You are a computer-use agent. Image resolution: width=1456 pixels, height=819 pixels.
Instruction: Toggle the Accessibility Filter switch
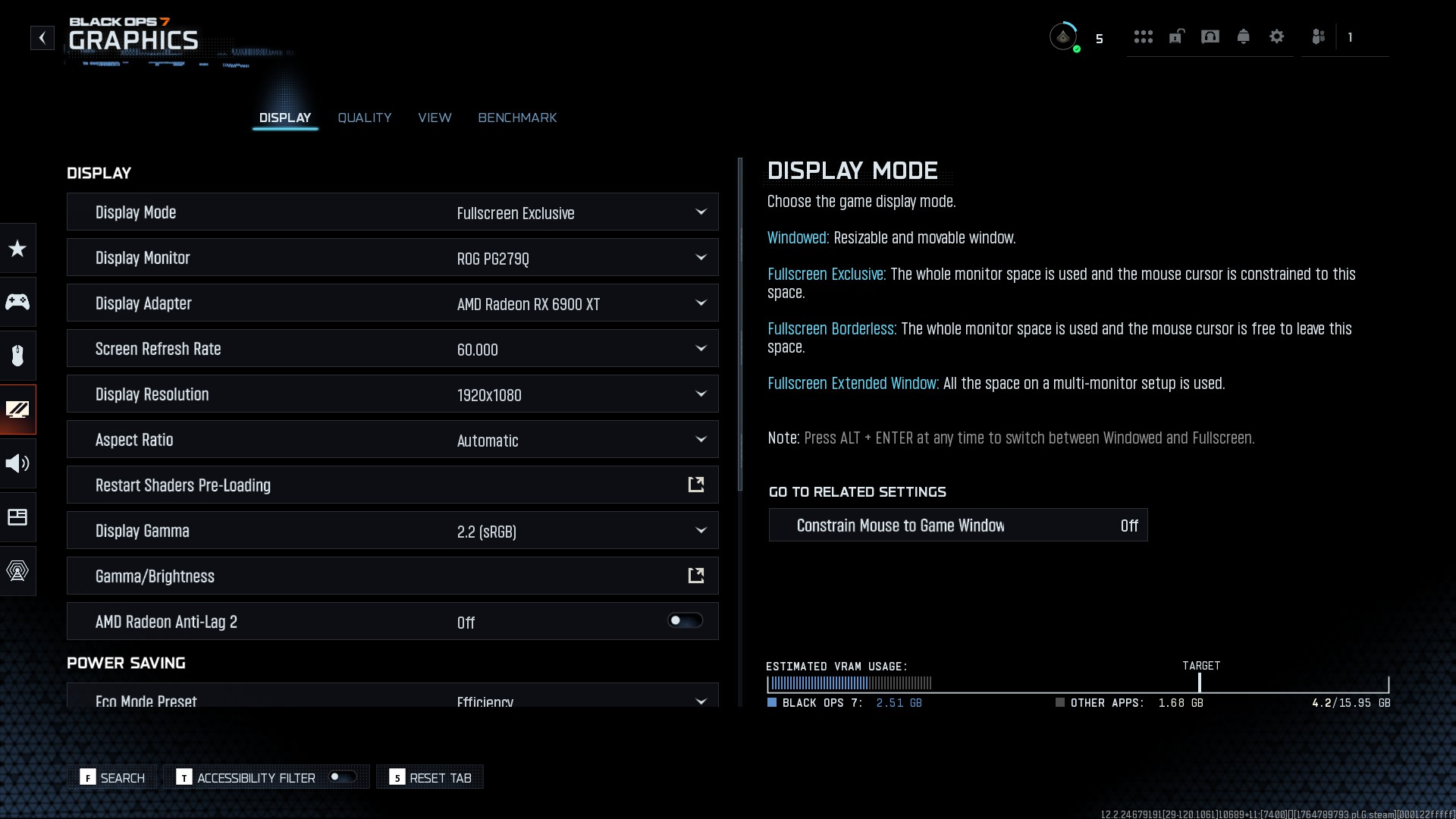click(342, 777)
